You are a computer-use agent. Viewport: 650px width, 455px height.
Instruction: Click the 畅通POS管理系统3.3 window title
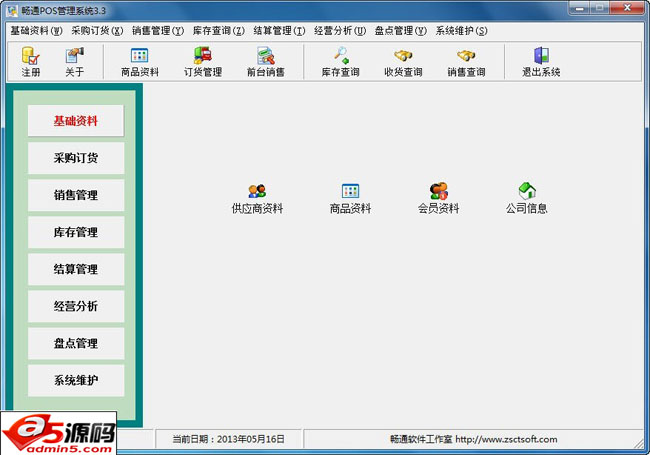(x=63, y=11)
